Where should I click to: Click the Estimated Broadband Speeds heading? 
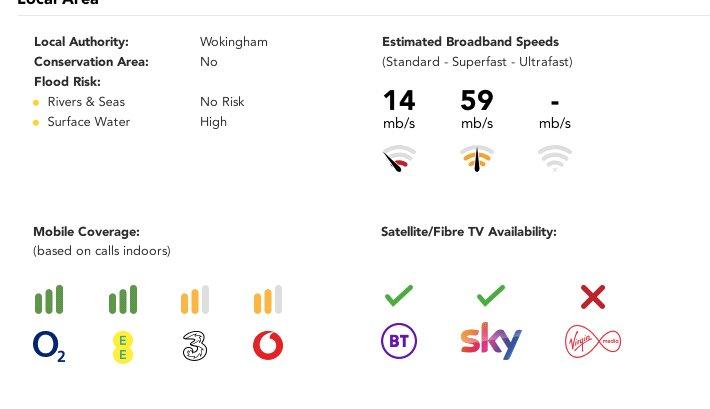(470, 42)
